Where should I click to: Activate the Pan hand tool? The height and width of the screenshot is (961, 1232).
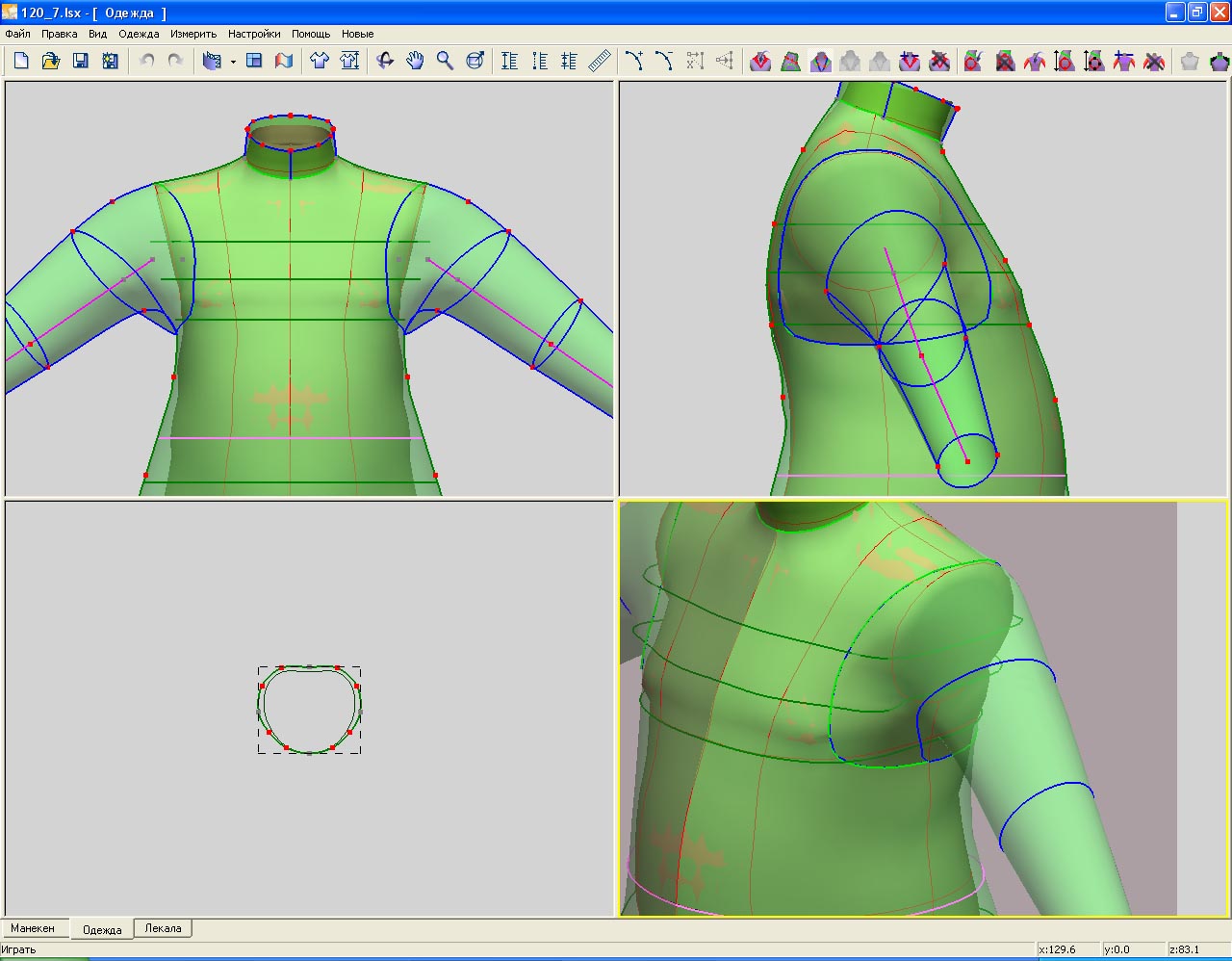[x=415, y=61]
